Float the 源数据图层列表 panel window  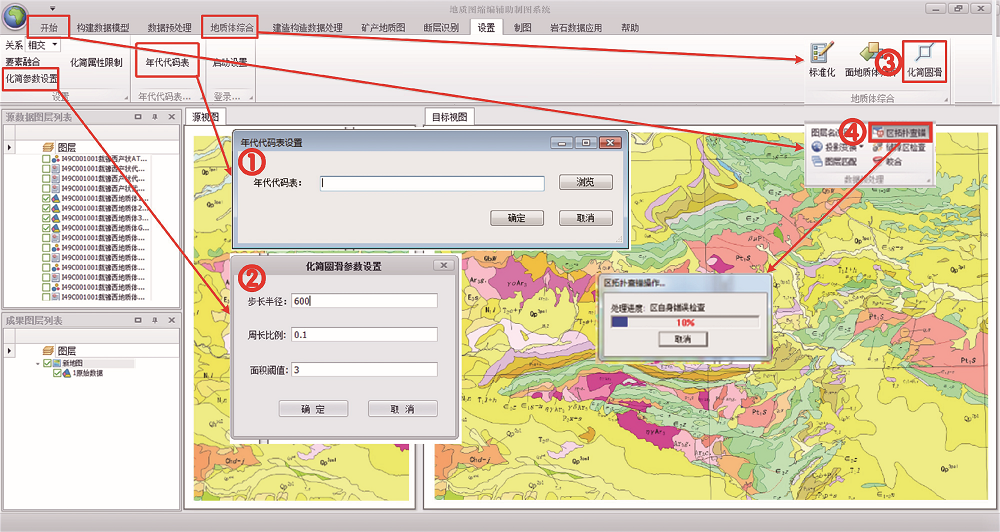pos(138,117)
